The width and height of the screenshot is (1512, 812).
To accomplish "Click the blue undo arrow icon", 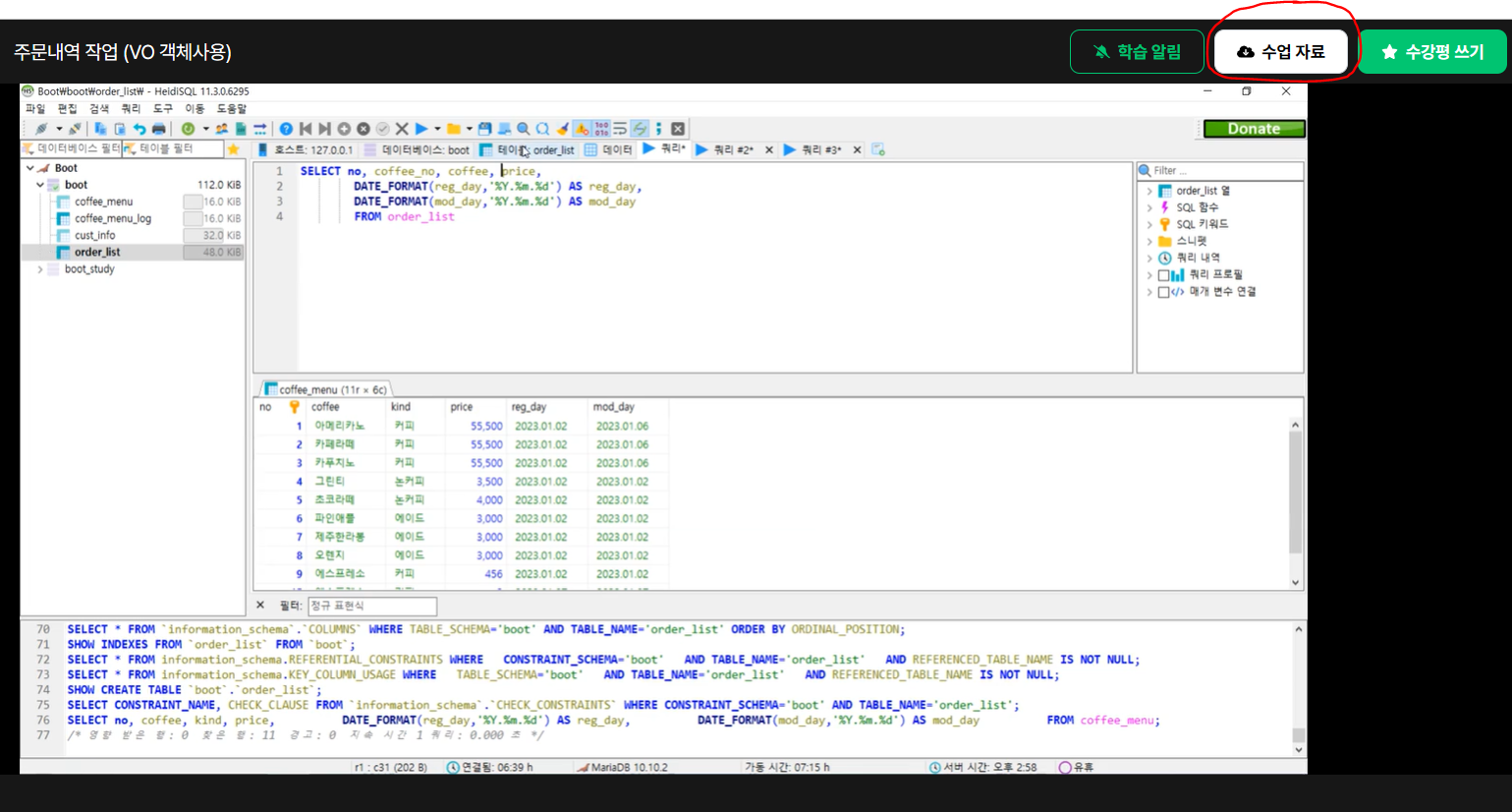I will click(x=140, y=129).
